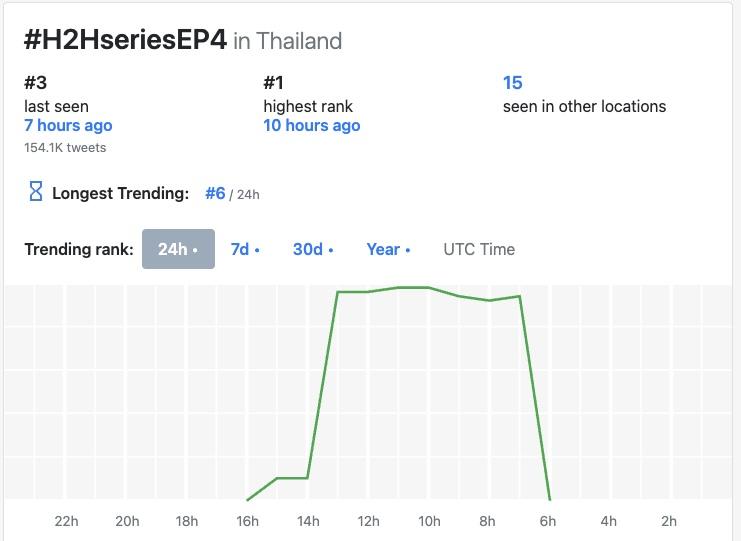Select the 24h trending rank tab

tap(178, 249)
